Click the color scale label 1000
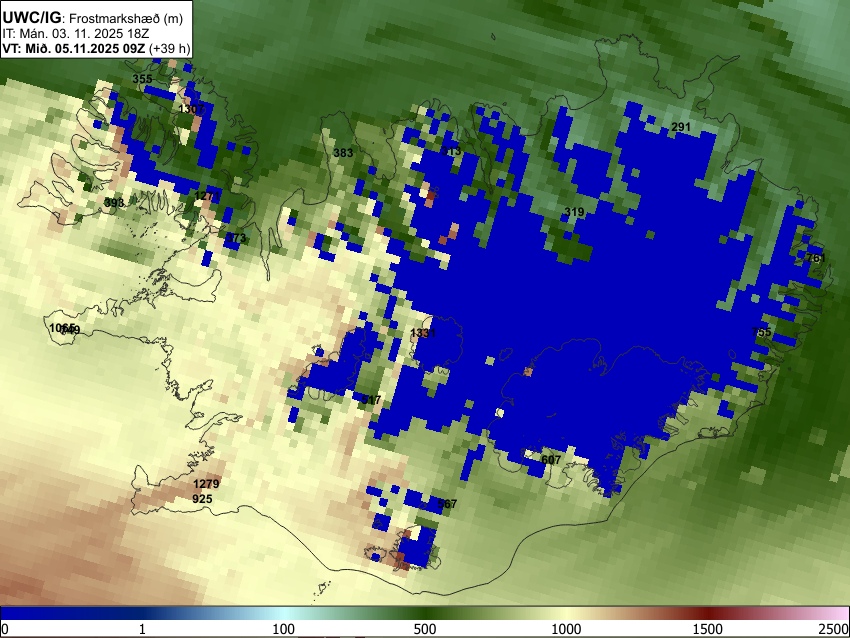The height and width of the screenshot is (638, 850). [566, 629]
